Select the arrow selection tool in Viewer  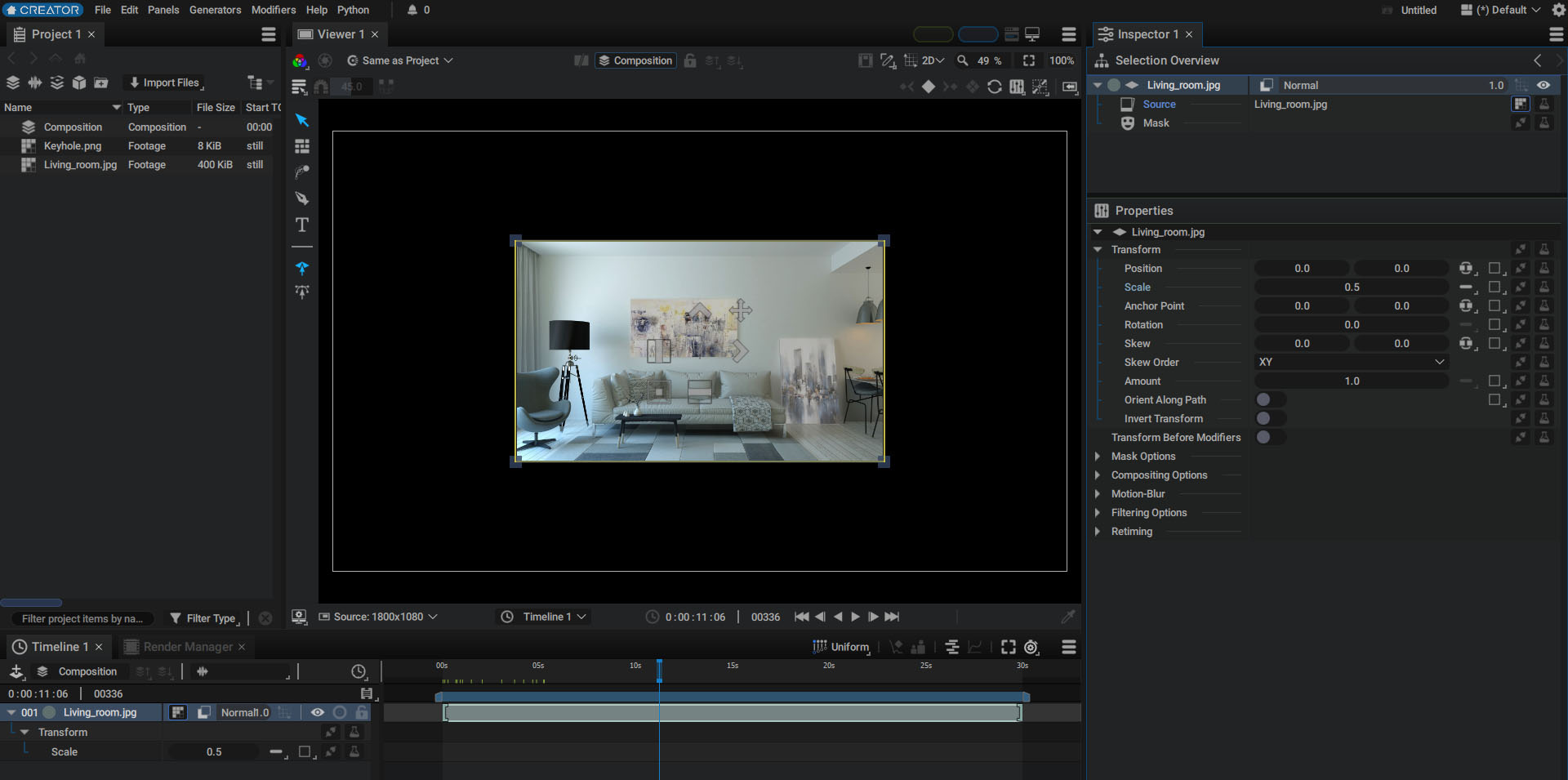[x=301, y=120]
